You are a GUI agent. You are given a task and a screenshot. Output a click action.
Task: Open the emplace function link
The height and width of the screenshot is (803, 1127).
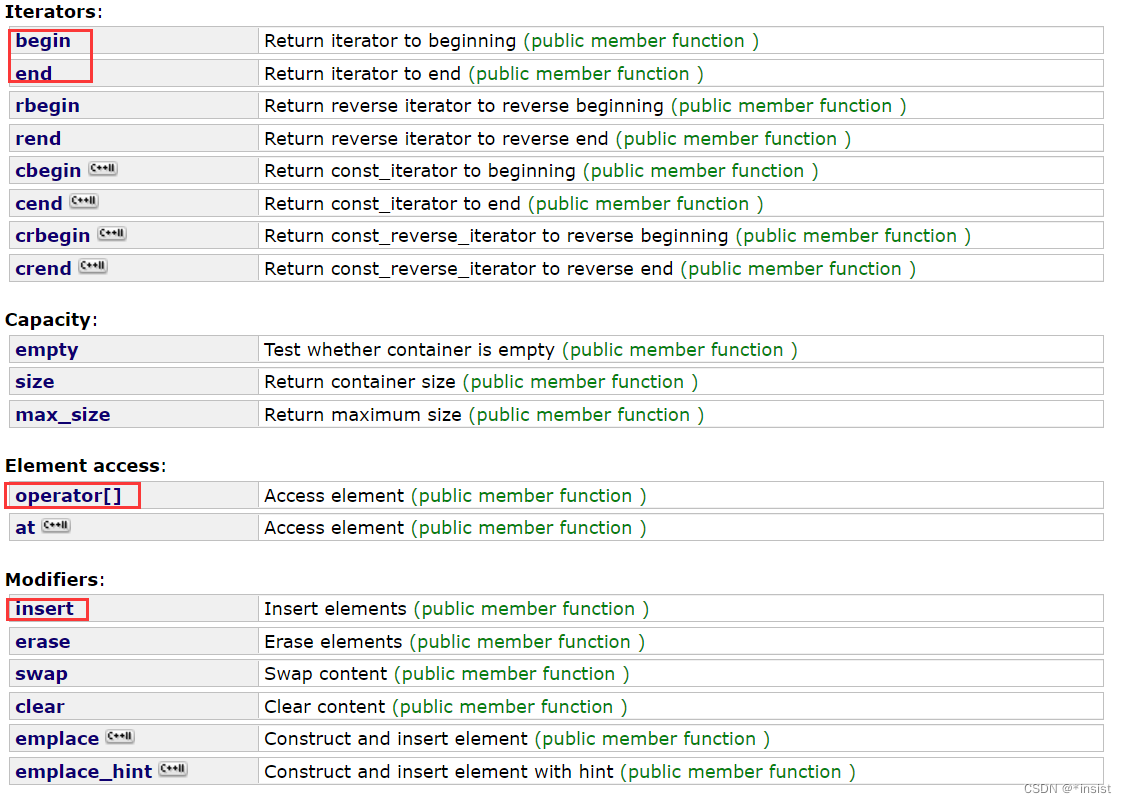(x=57, y=739)
